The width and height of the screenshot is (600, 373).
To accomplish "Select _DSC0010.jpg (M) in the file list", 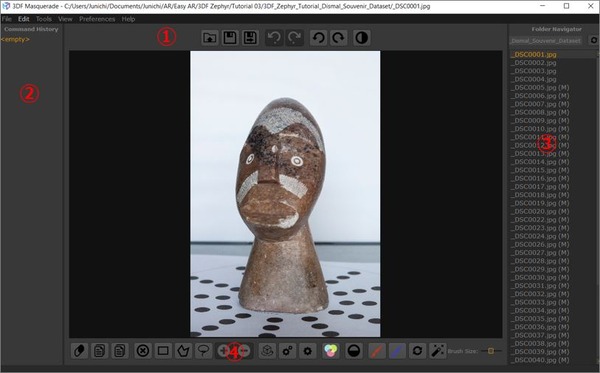I will (x=540, y=129).
